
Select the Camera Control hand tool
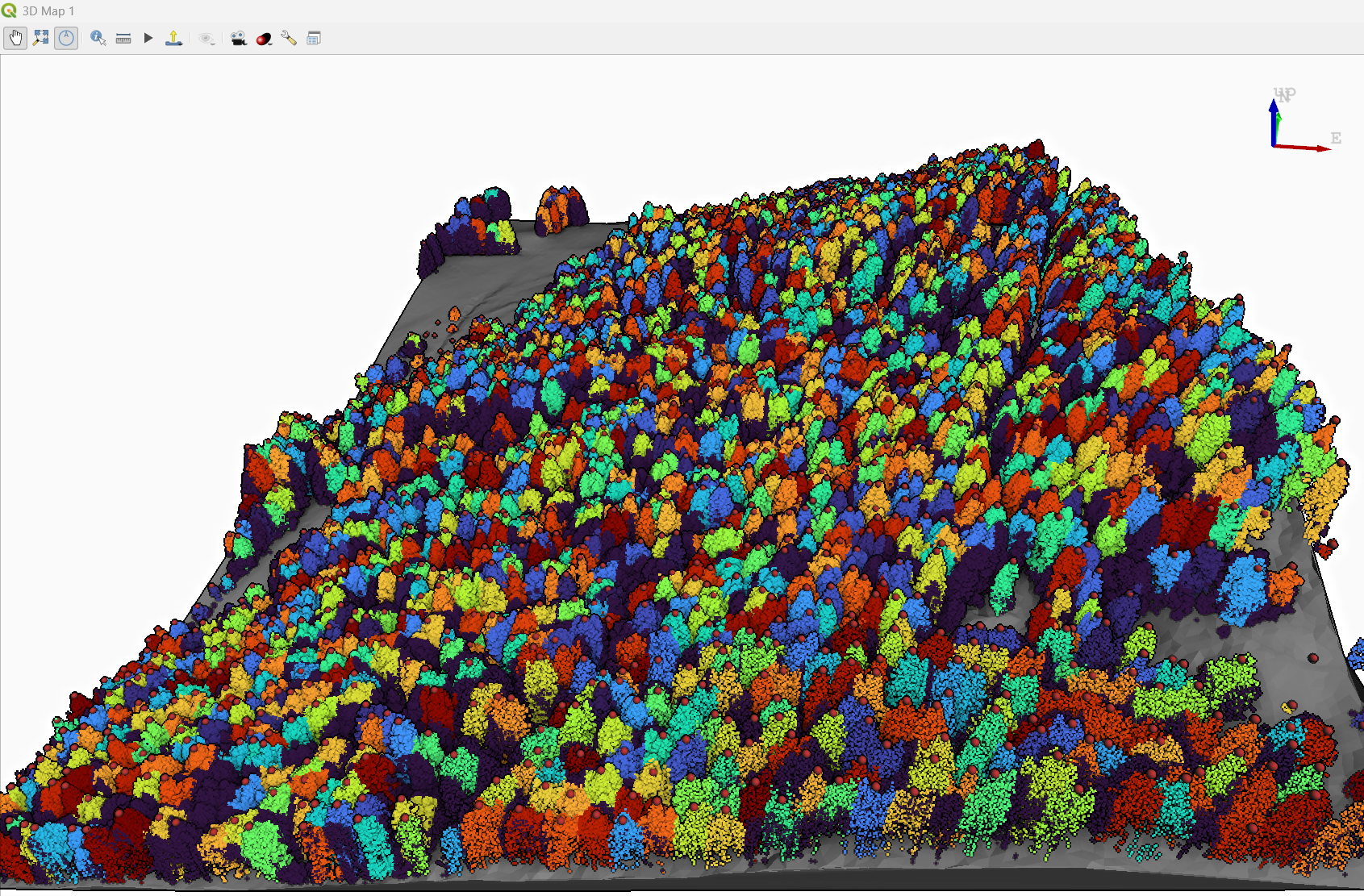click(15, 38)
